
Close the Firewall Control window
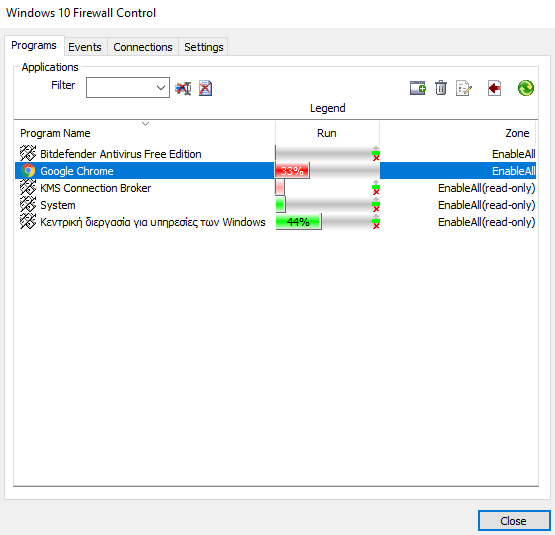coord(514,521)
